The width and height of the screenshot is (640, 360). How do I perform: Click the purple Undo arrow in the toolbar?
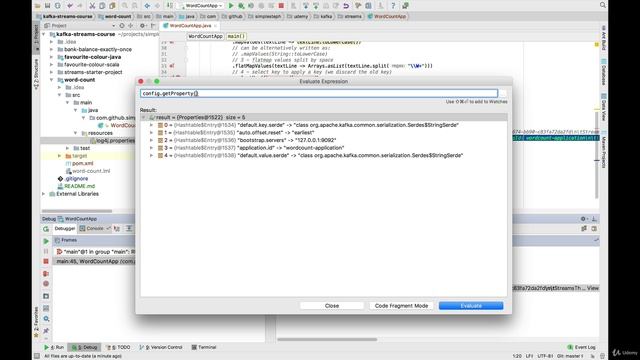coord(69,6)
